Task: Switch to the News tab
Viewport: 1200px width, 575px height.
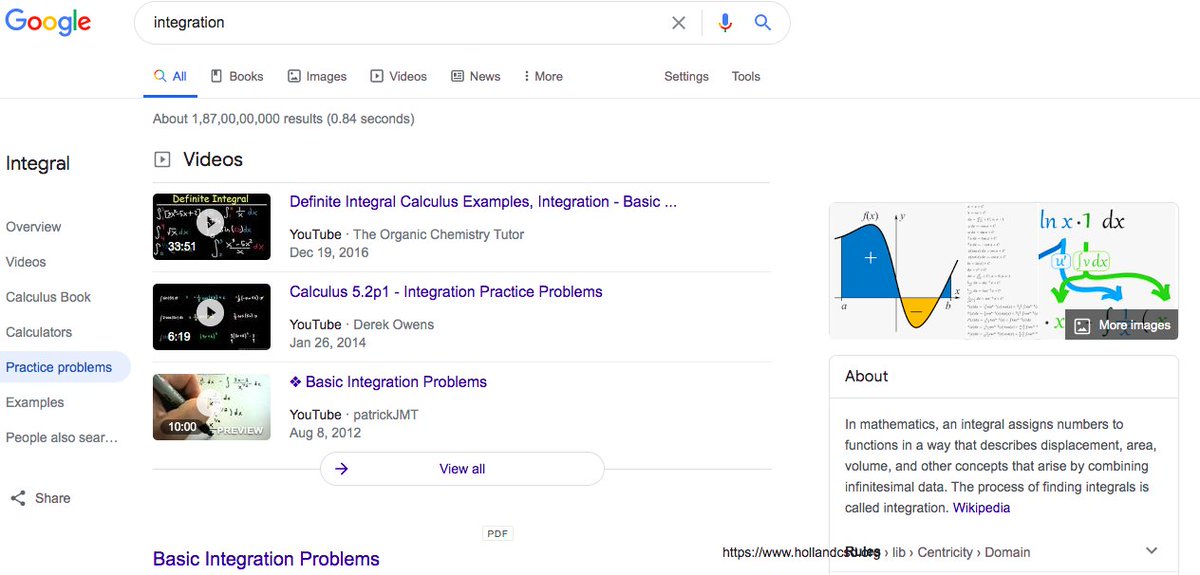Action: [x=476, y=76]
